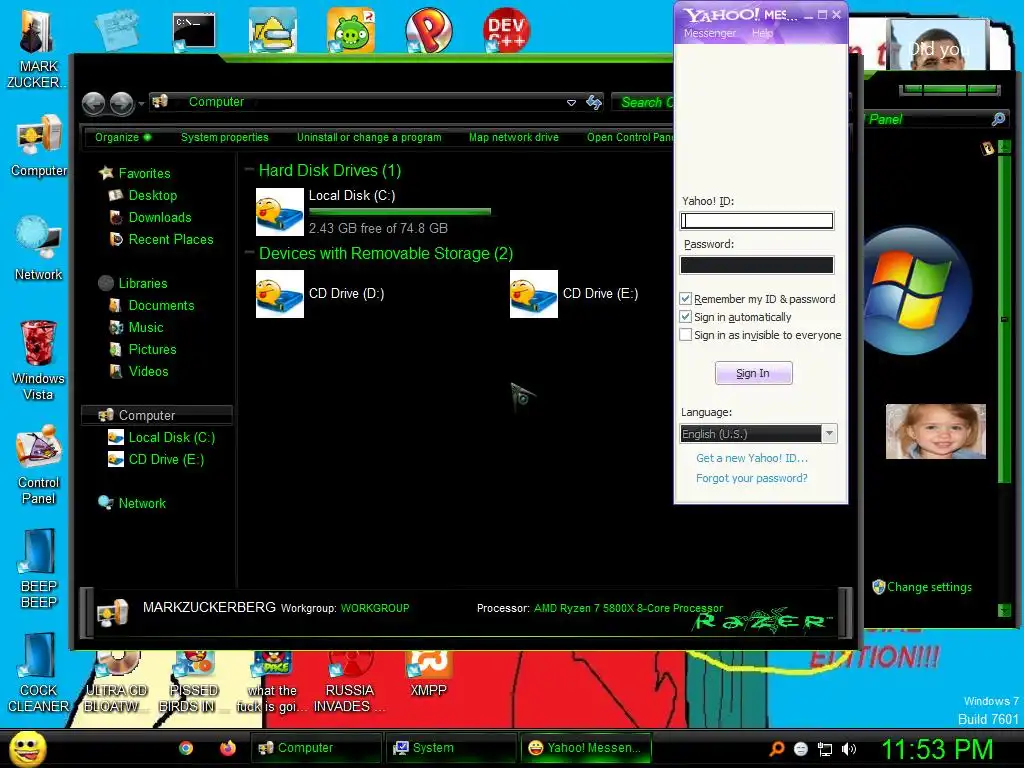Toggle Remember my ID & password
This screenshot has height=768, width=1024.
(685, 298)
